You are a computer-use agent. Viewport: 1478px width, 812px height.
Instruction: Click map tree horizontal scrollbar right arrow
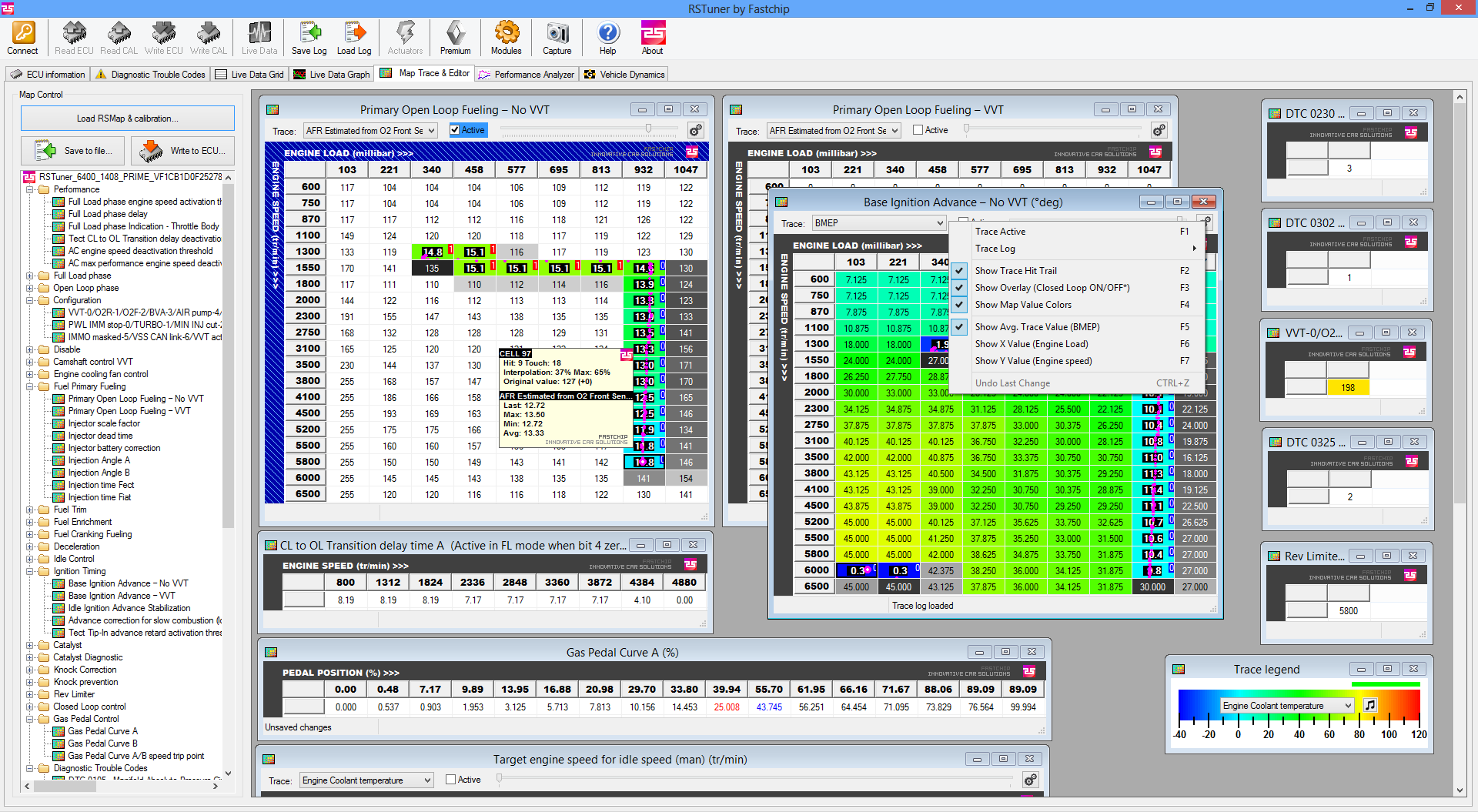pos(216,786)
